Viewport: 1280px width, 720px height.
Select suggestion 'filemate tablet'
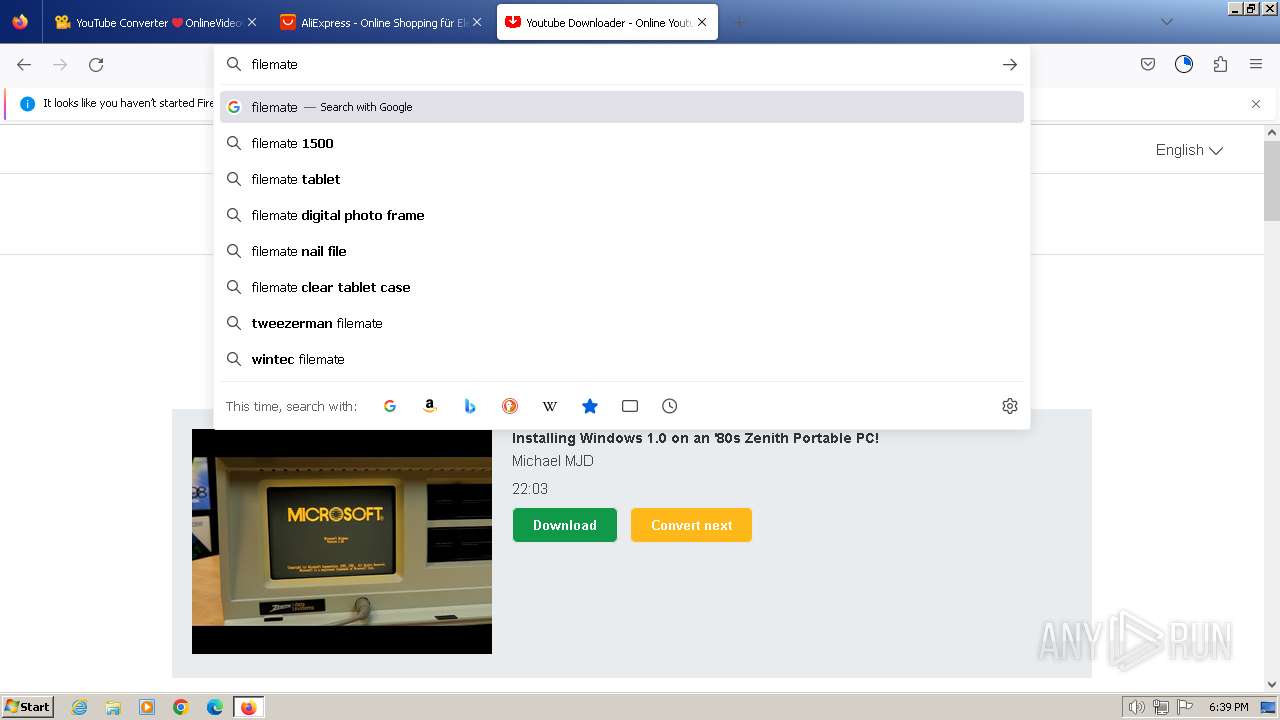(x=622, y=179)
